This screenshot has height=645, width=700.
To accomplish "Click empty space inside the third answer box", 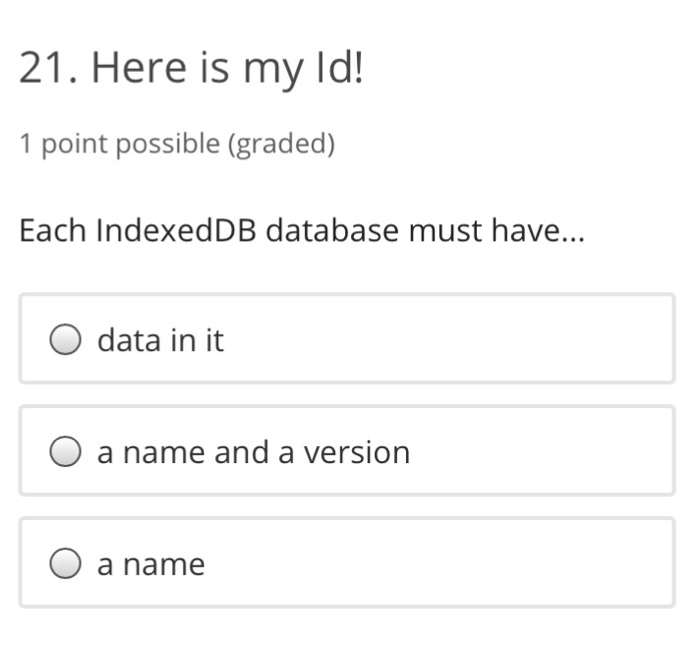I will click(x=440, y=565).
